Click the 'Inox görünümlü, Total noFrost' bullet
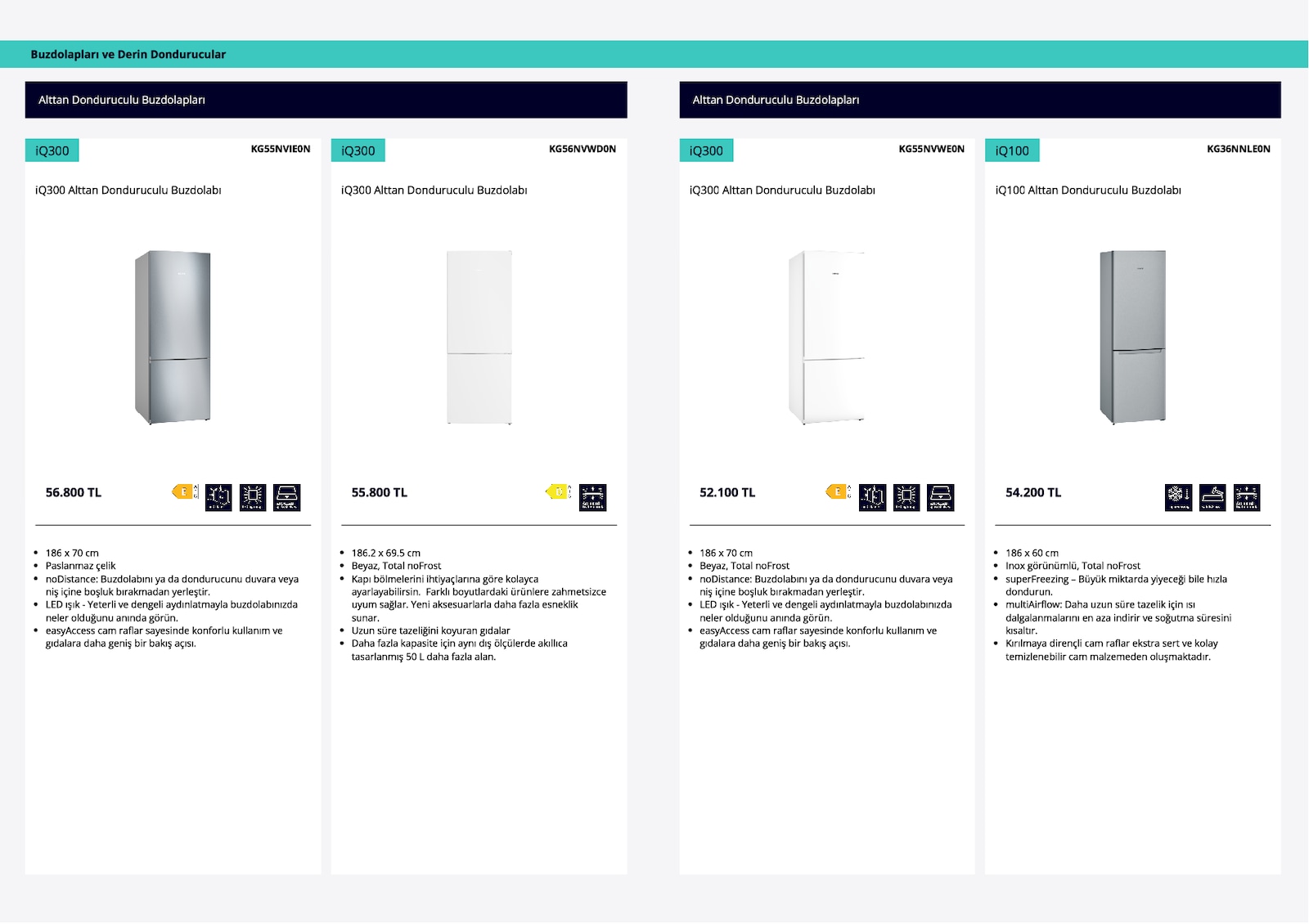Image resolution: width=1309 pixels, height=924 pixels. [x=1073, y=566]
